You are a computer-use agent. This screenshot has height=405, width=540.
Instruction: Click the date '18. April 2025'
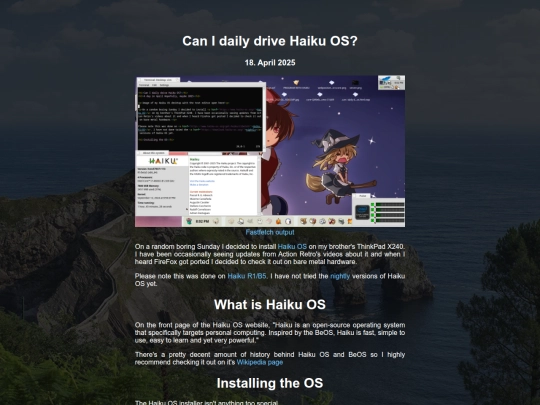pos(270,63)
